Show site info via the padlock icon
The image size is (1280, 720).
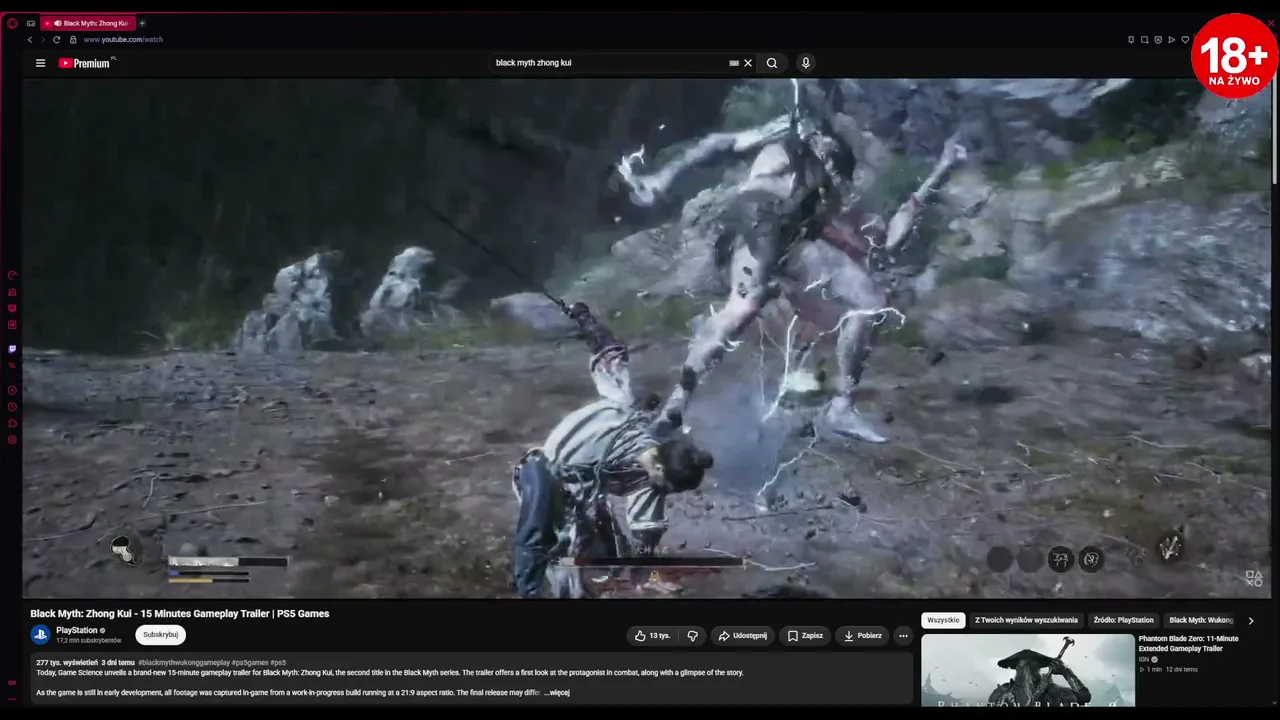click(73, 40)
